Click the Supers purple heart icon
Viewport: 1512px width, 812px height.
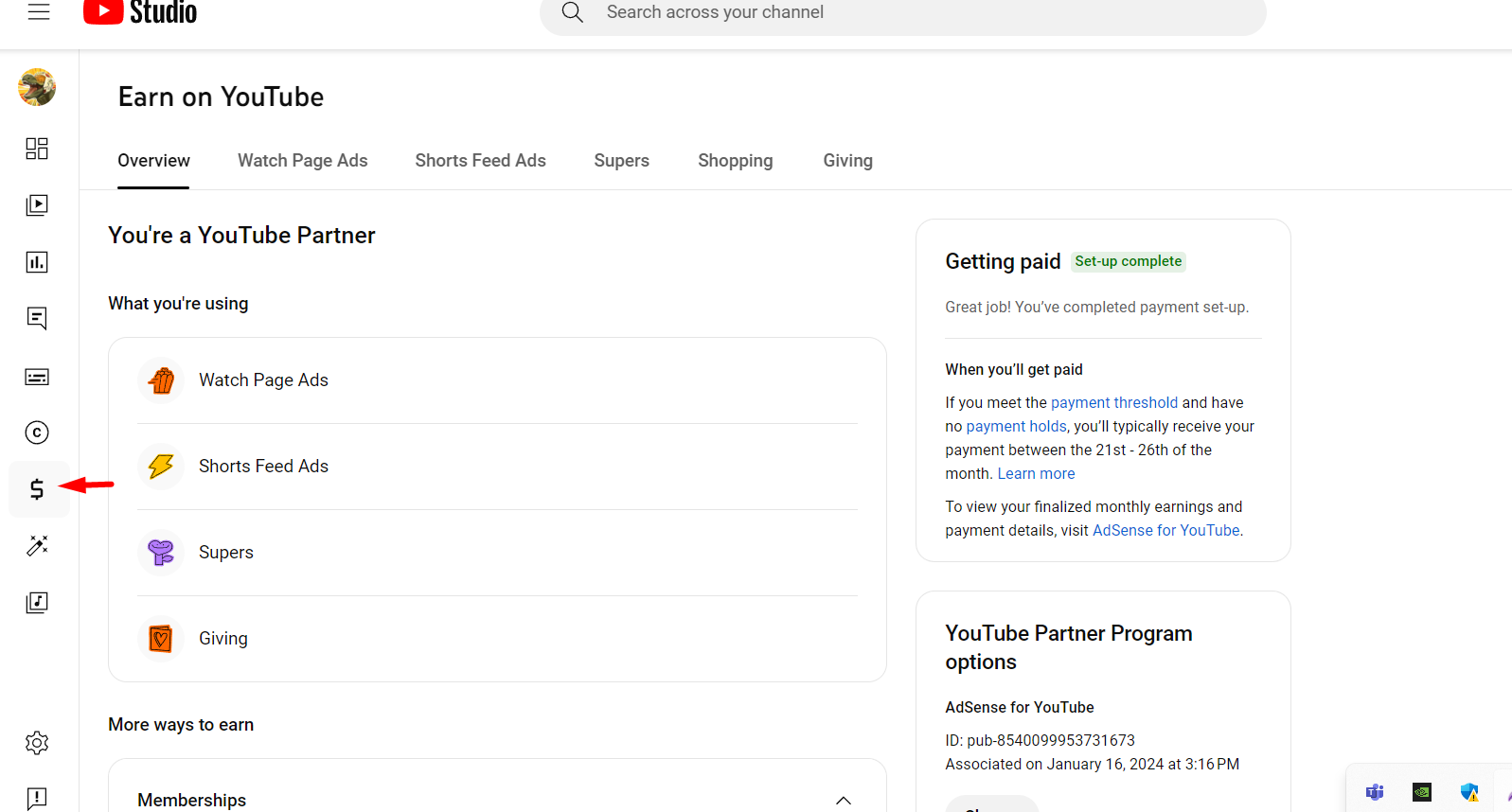161,553
